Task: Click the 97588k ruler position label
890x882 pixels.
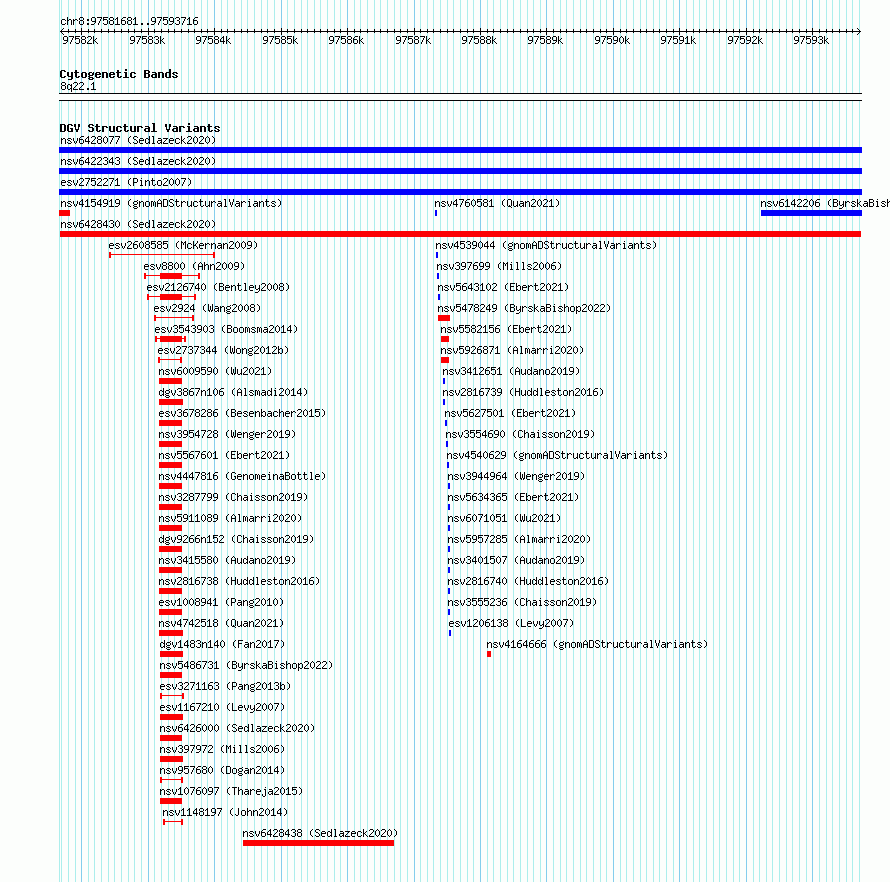Action: (479, 40)
